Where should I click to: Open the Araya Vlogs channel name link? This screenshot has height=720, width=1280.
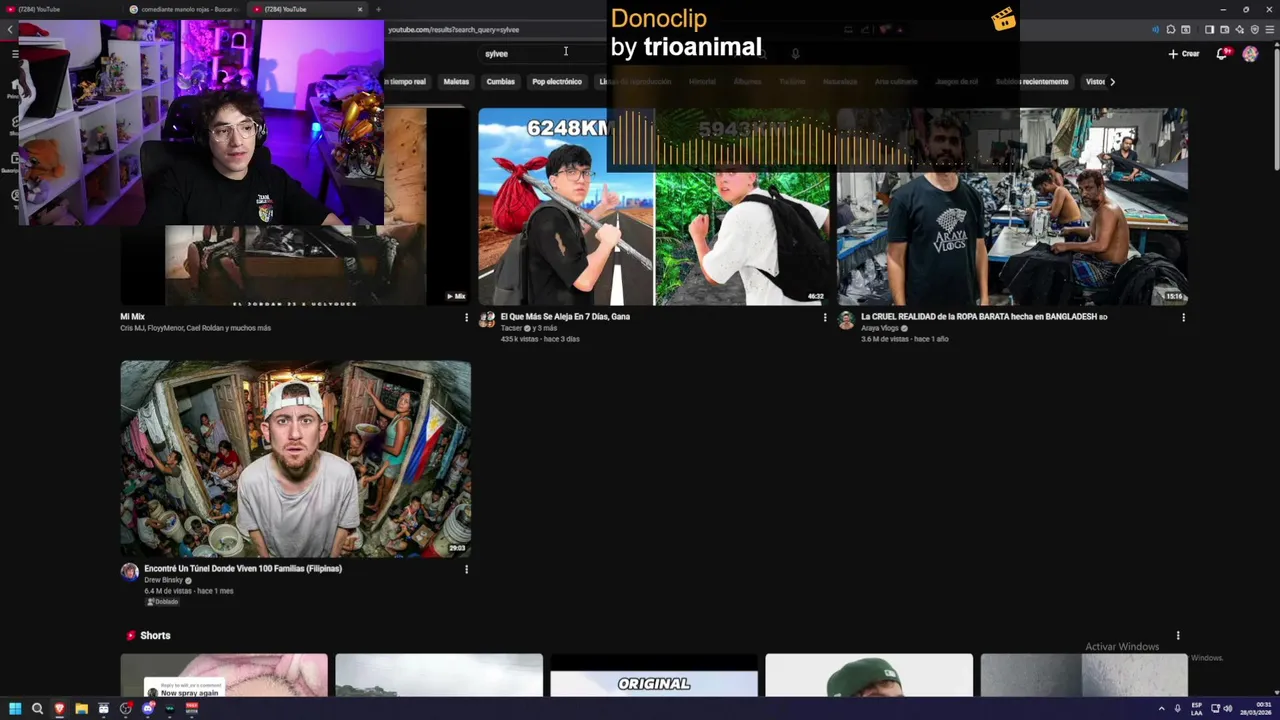880,328
